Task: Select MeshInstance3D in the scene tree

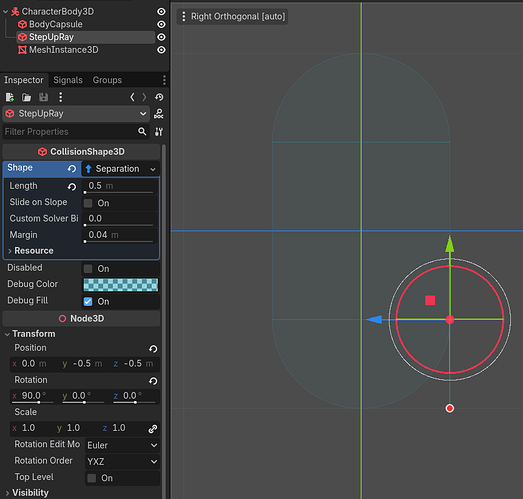Action: (x=64, y=50)
